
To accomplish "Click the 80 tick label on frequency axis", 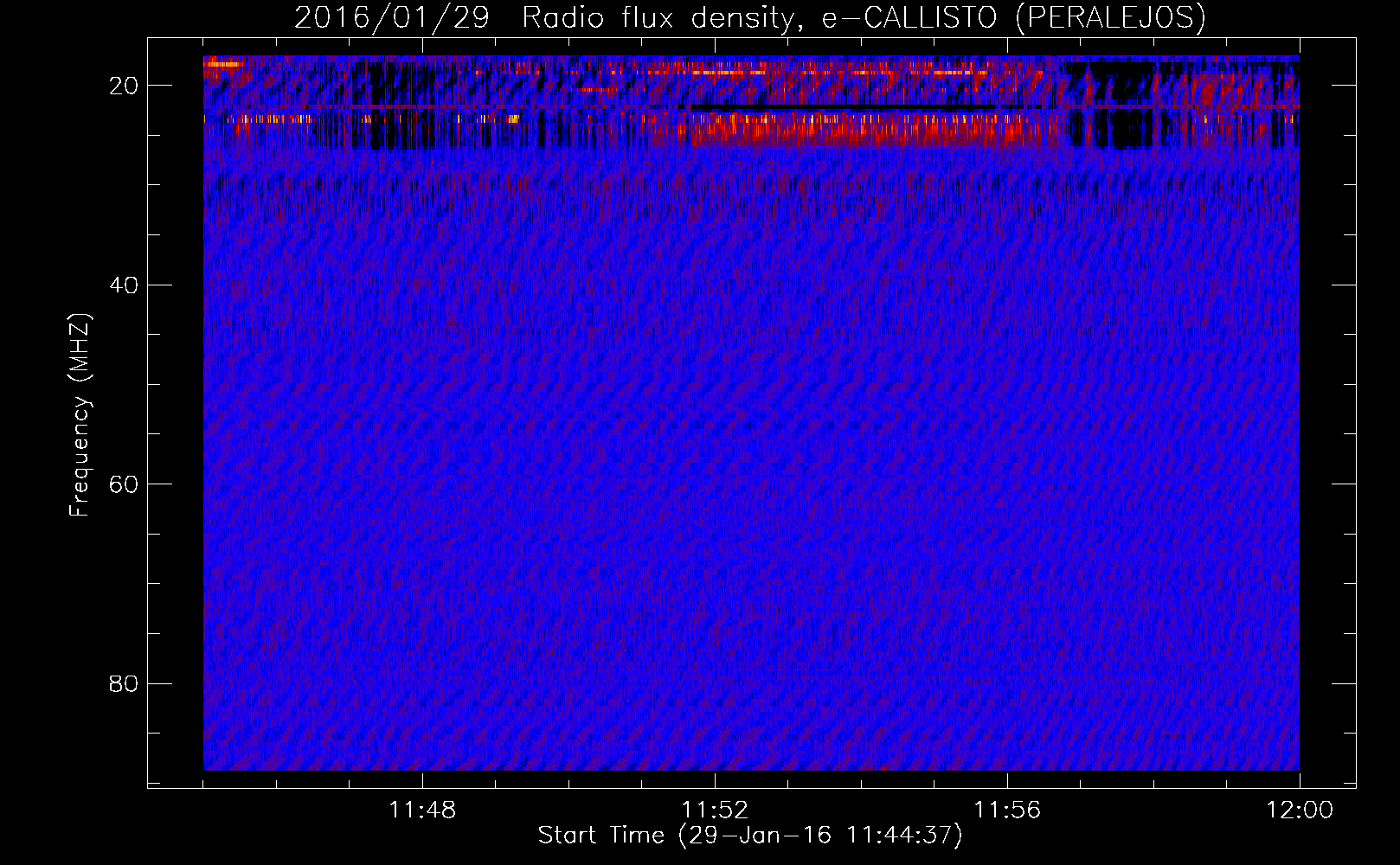I will pos(124,683).
